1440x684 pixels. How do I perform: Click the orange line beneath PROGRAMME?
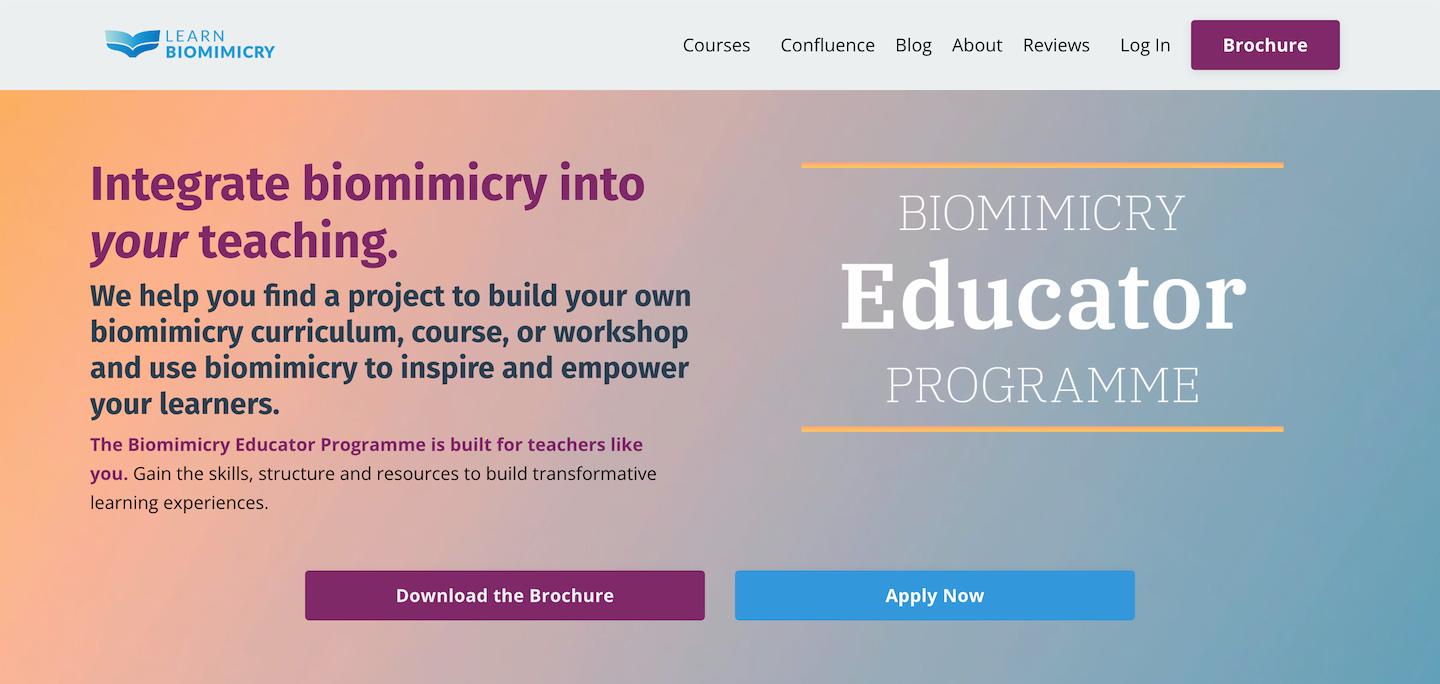[1042, 429]
